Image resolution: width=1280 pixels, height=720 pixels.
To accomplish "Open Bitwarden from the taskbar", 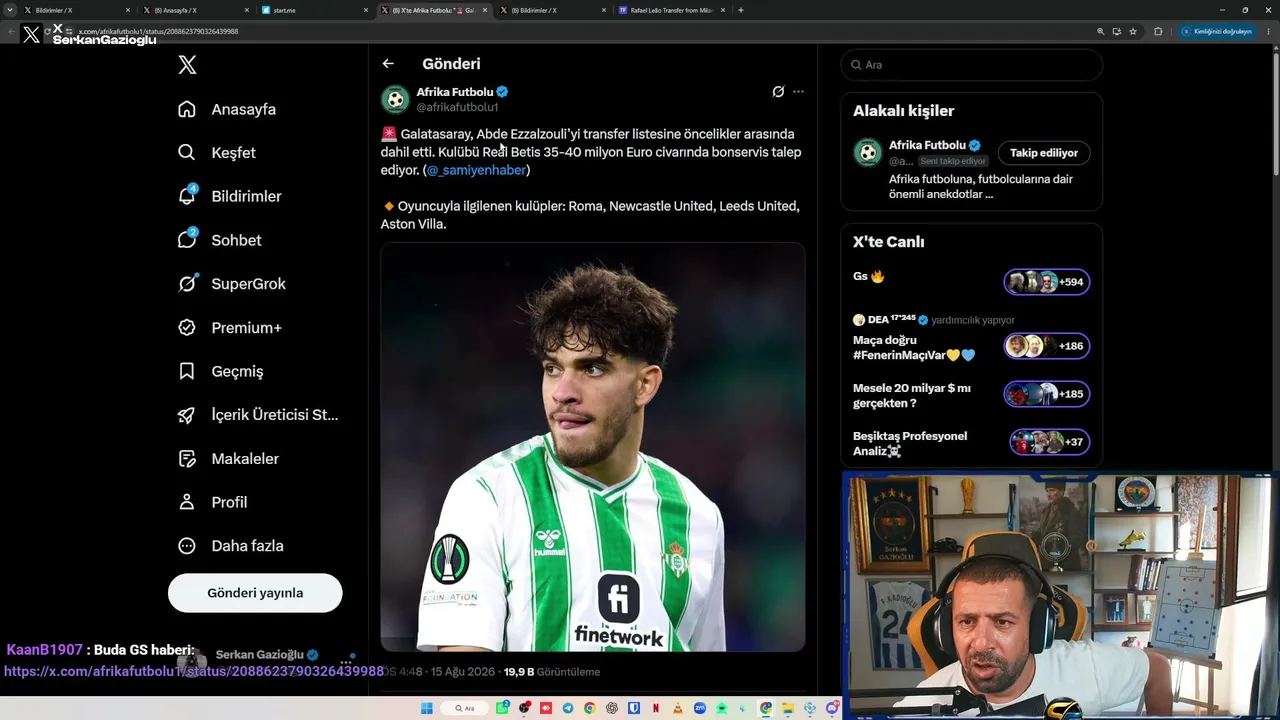I will pos(634,708).
